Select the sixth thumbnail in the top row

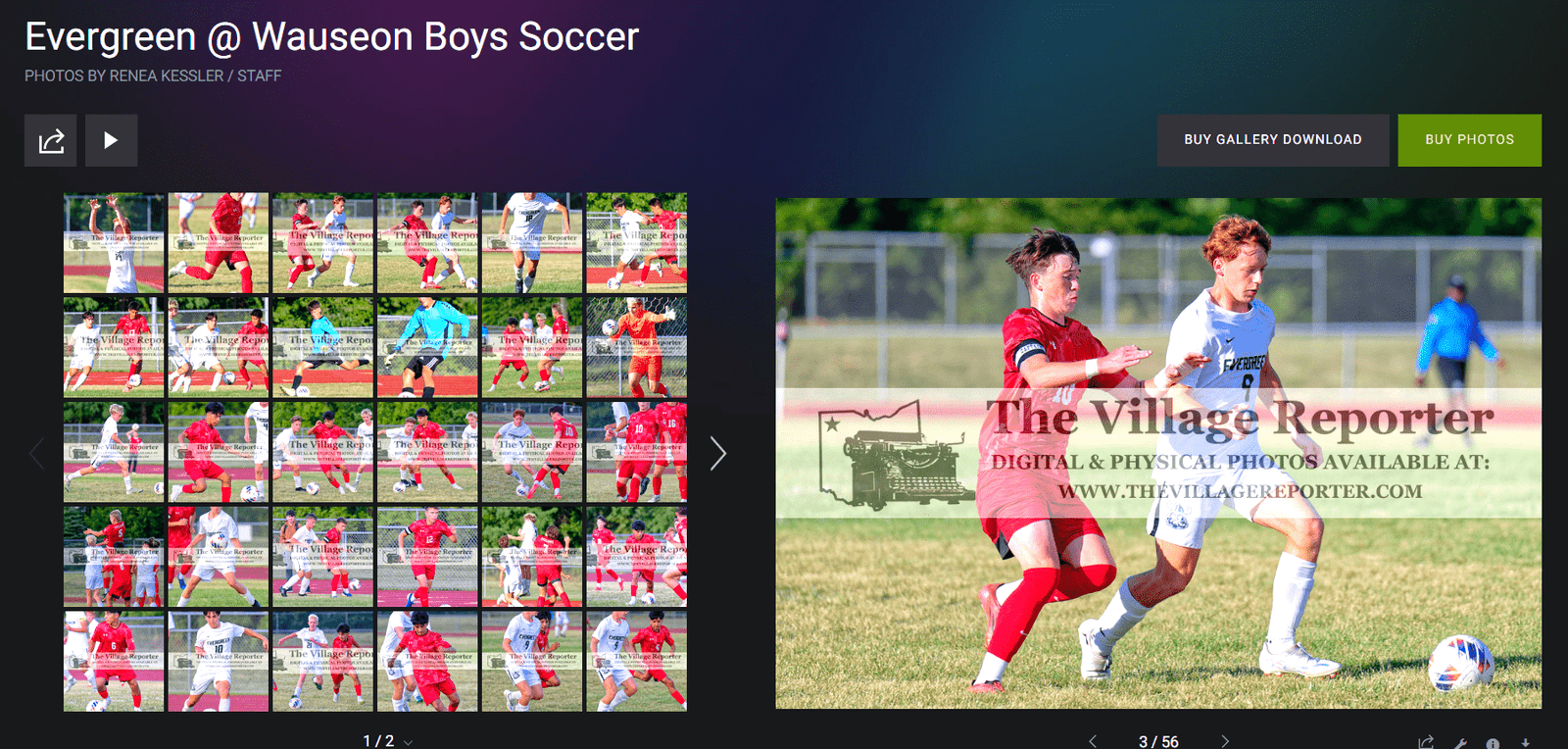(x=637, y=243)
